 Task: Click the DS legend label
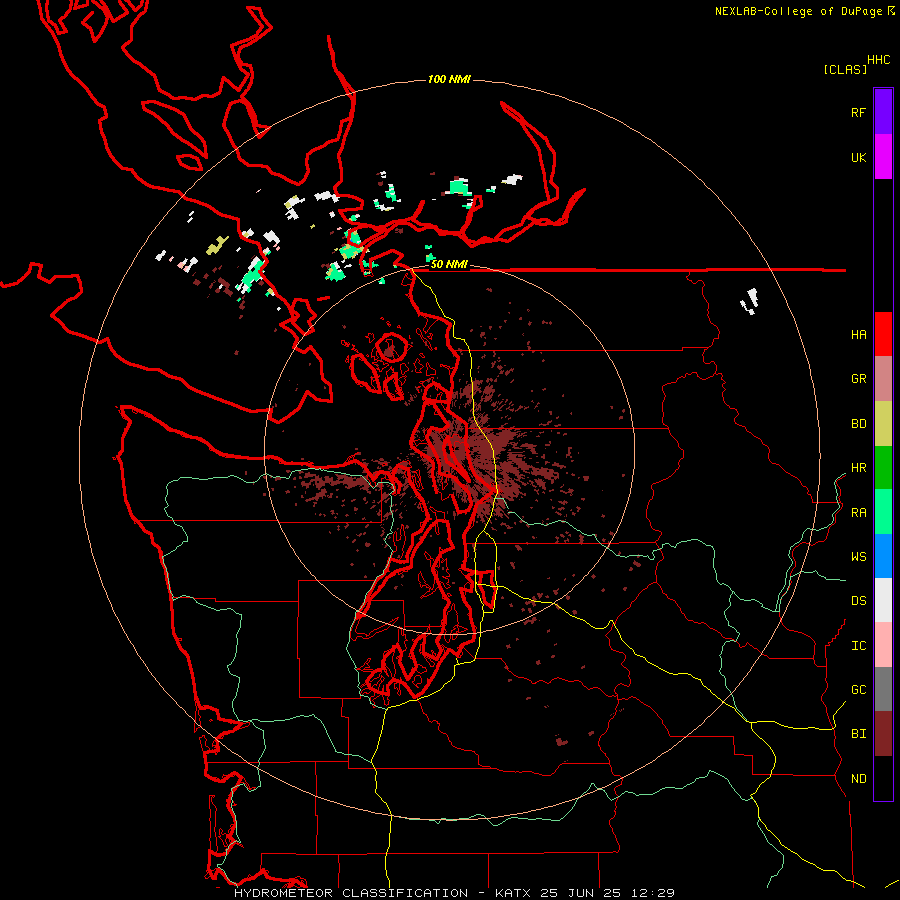pos(858,601)
